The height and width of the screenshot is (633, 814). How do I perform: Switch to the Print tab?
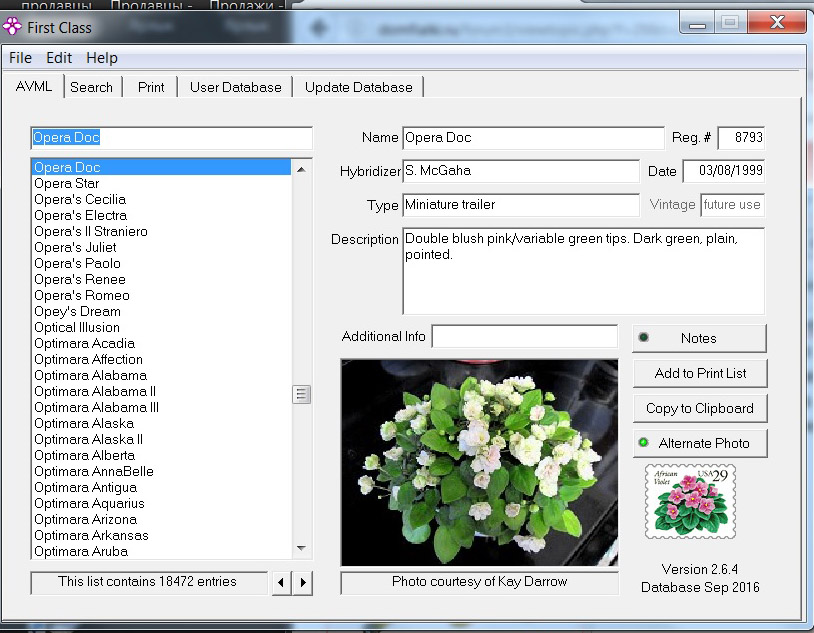pos(151,87)
